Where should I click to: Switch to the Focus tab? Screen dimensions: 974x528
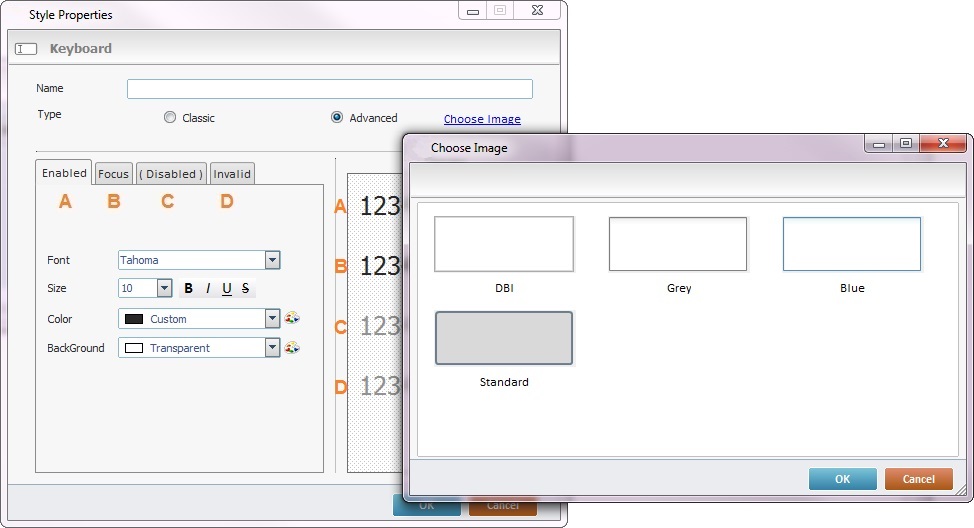tap(113, 174)
